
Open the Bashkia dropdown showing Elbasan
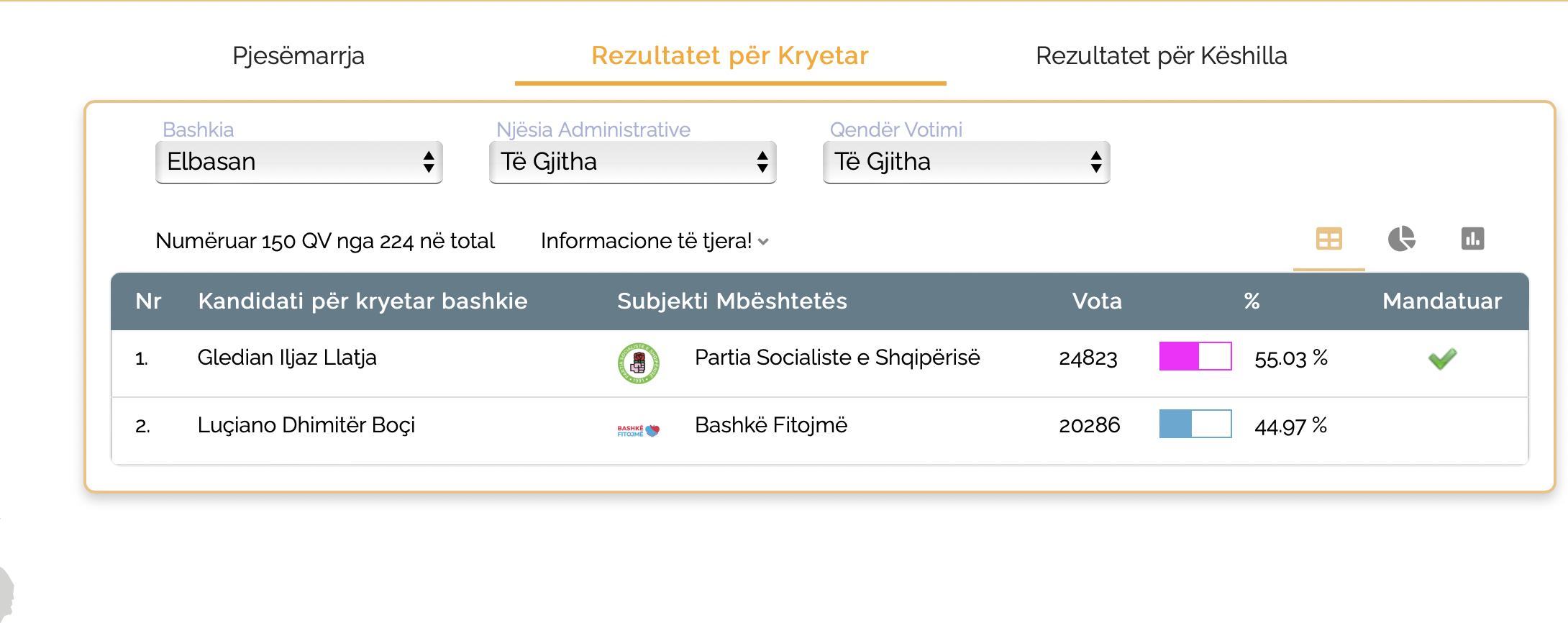click(299, 162)
